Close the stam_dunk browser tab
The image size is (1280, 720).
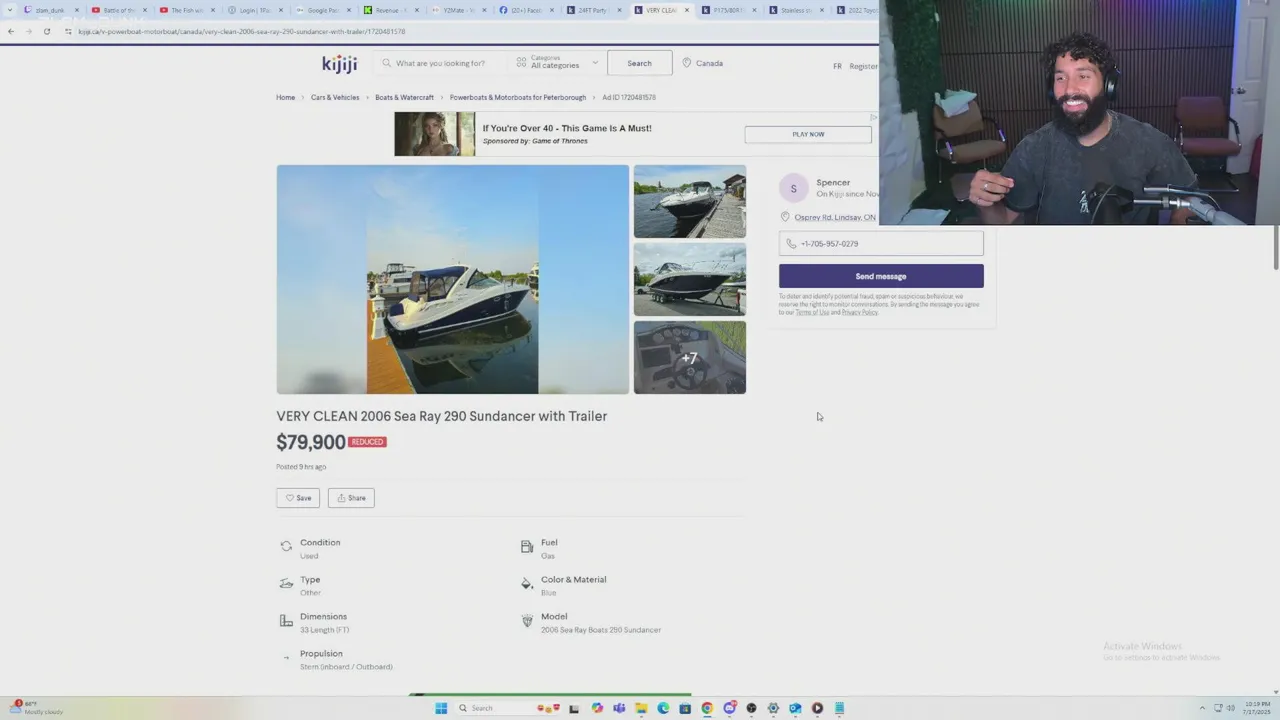76,10
